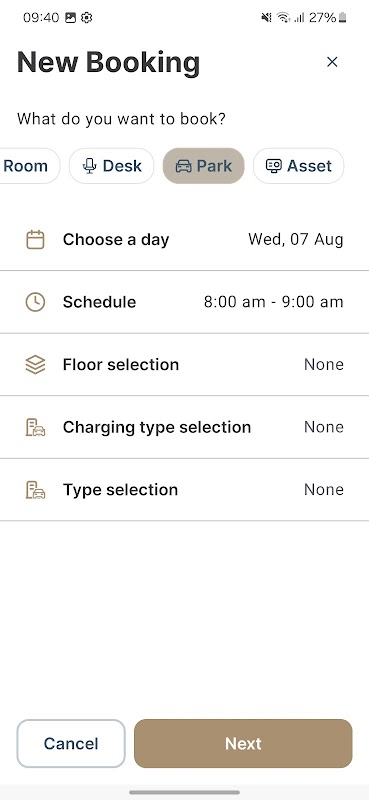Tap the calendar icon beside Choose a day
The image size is (369, 800).
pyautogui.click(x=35, y=239)
